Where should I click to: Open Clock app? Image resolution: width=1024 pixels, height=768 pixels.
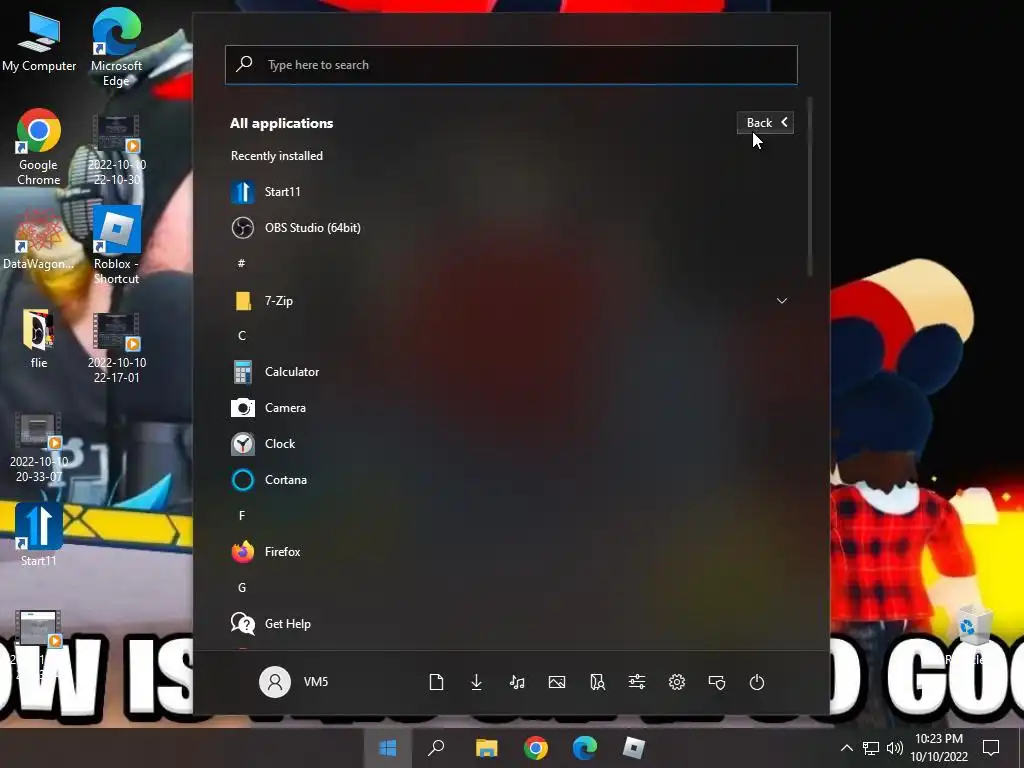(x=509, y=443)
